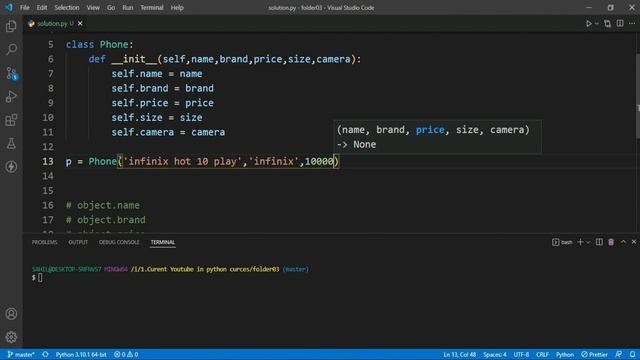Switch to the Output panel tab
The width and height of the screenshot is (640, 360).
click(x=78, y=242)
